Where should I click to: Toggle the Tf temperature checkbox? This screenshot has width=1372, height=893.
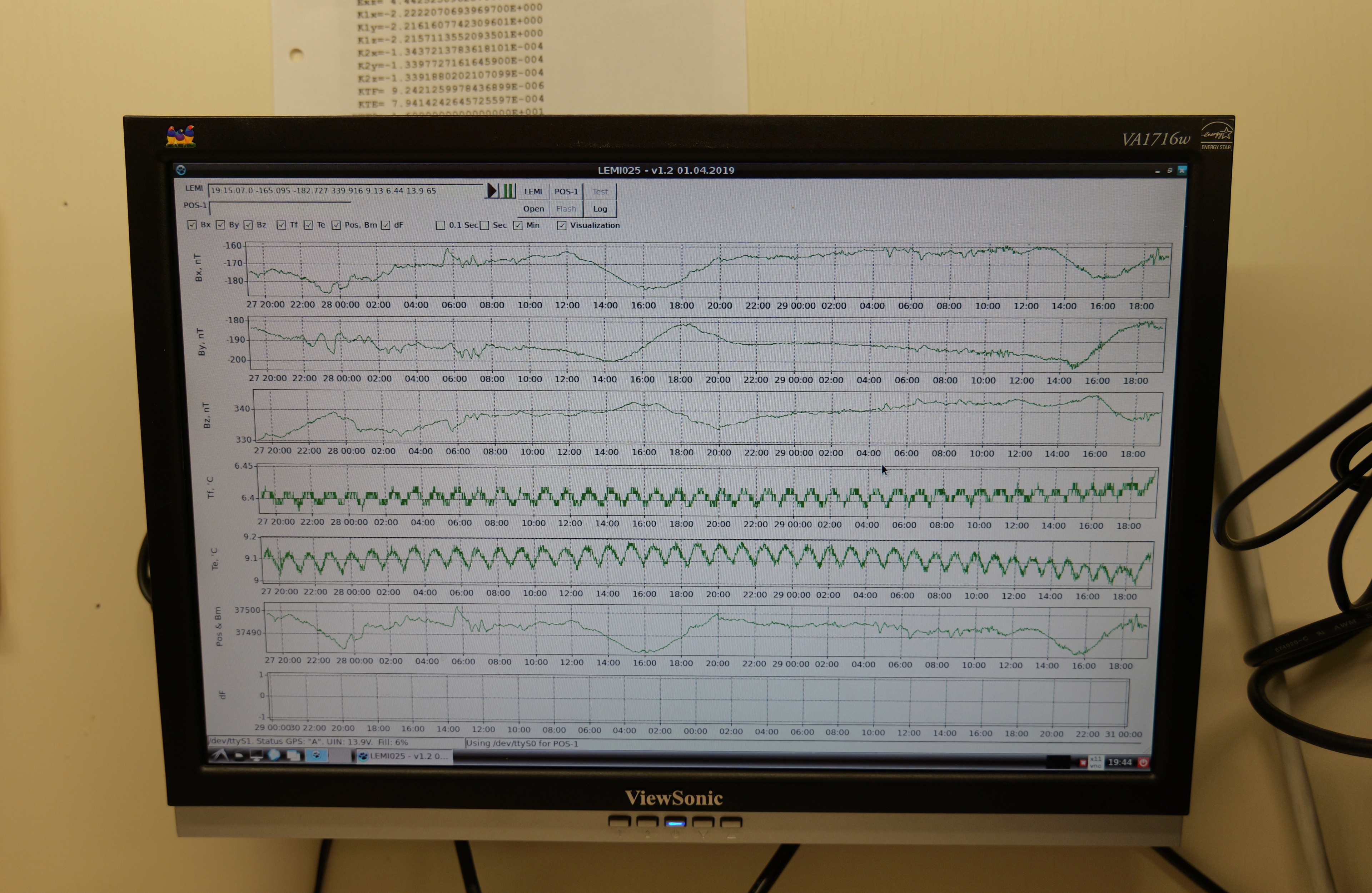(281, 225)
